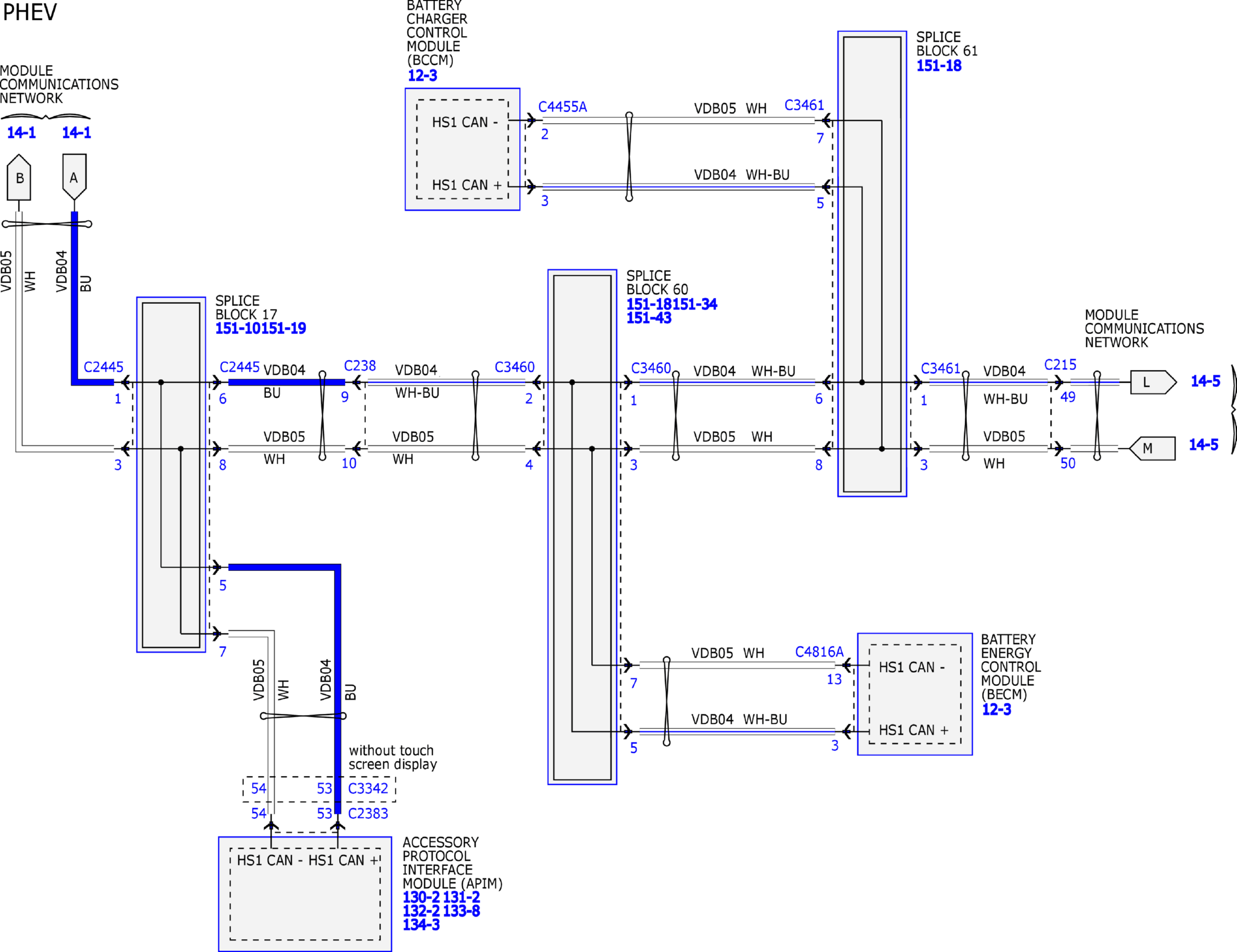Open the 134-3 link under APIM label
This screenshot has width=1237, height=952.
[x=421, y=925]
